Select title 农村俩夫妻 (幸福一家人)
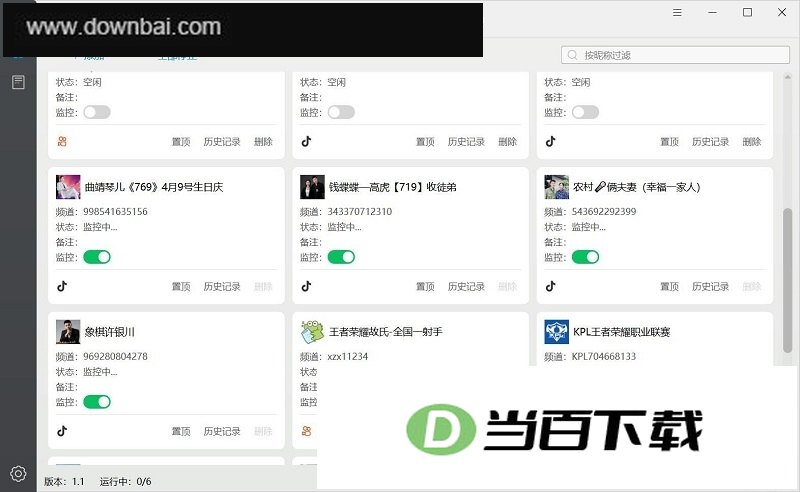The image size is (800, 492). (637, 187)
